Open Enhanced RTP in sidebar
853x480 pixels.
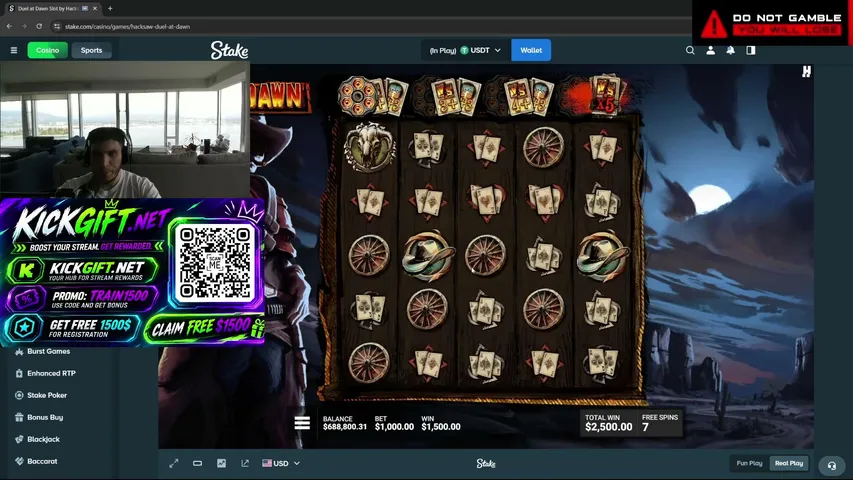(x=51, y=373)
